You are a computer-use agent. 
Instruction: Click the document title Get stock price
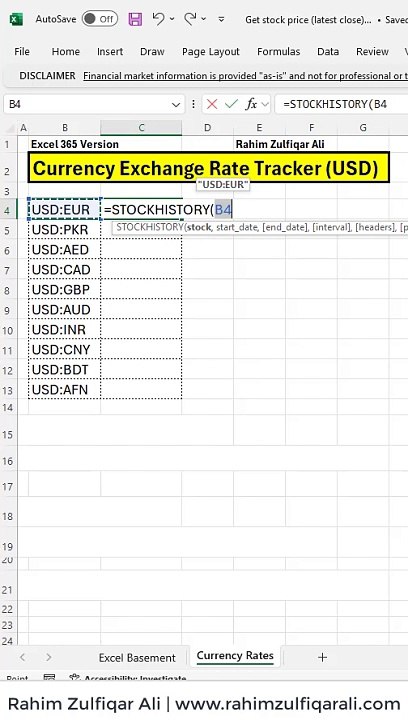coord(308,20)
